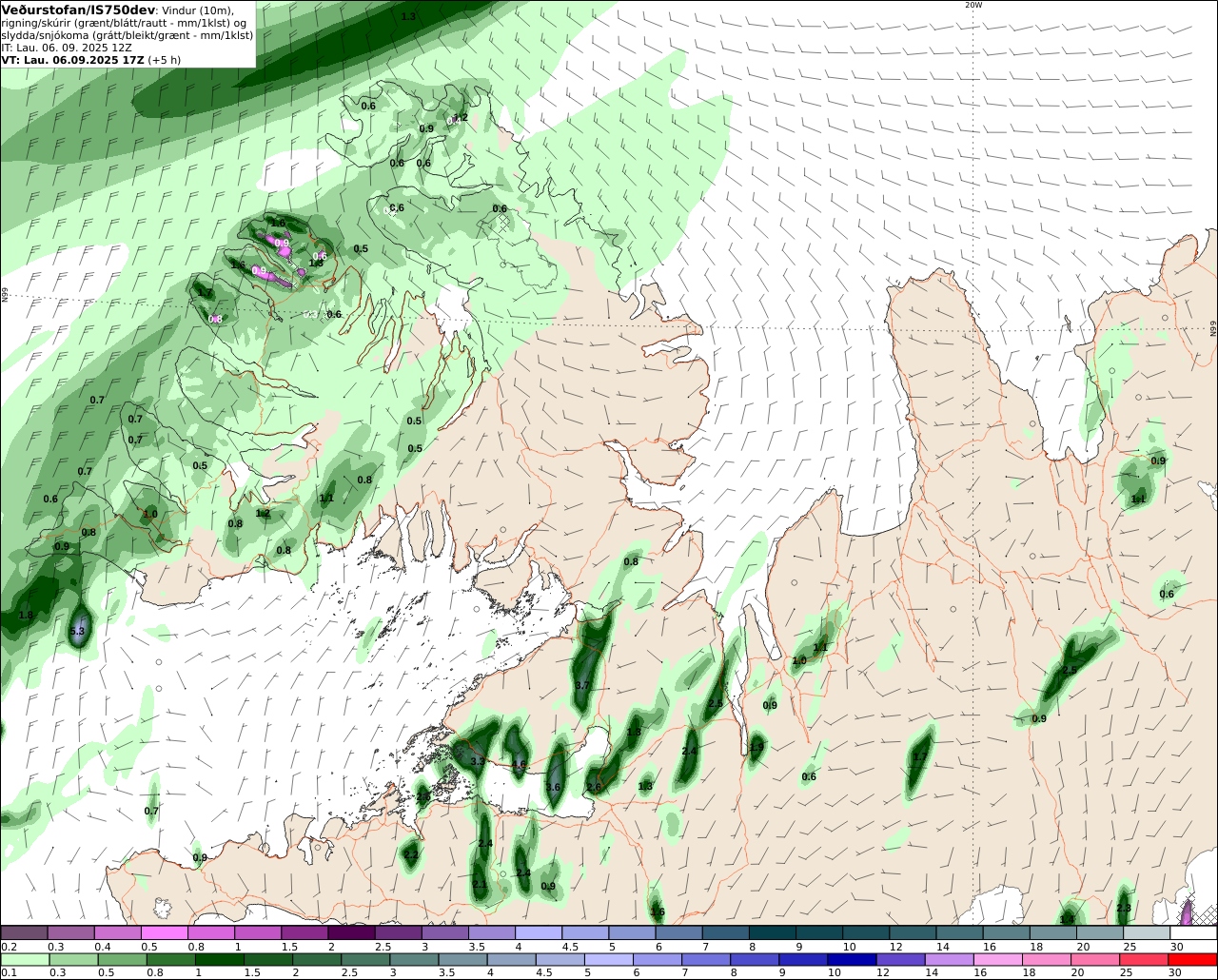Click the 3.7 precipitation value on the map
The height and width of the screenshot is (980, 1218).
(583, 685)
